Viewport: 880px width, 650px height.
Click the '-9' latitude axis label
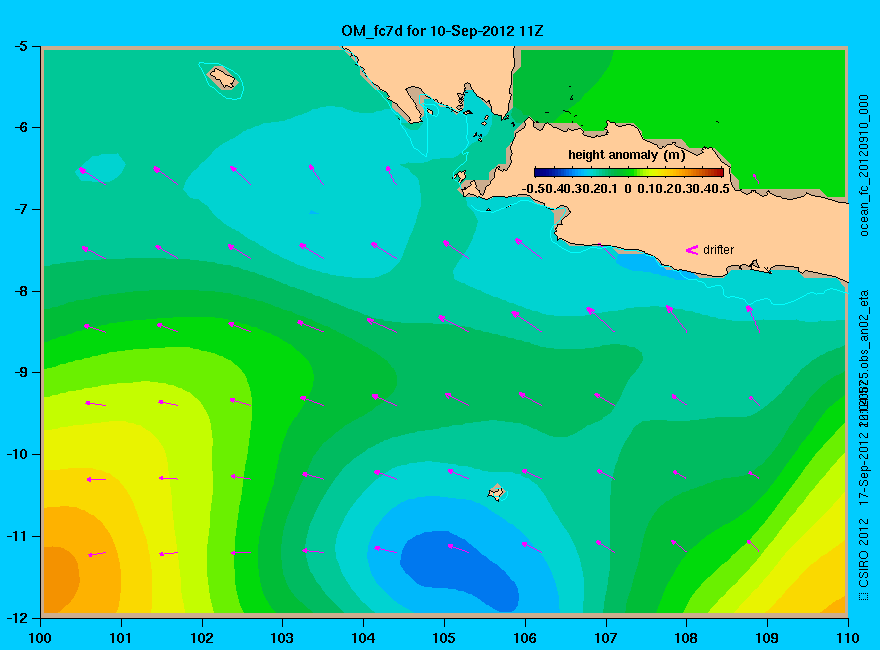coord(20,373)
